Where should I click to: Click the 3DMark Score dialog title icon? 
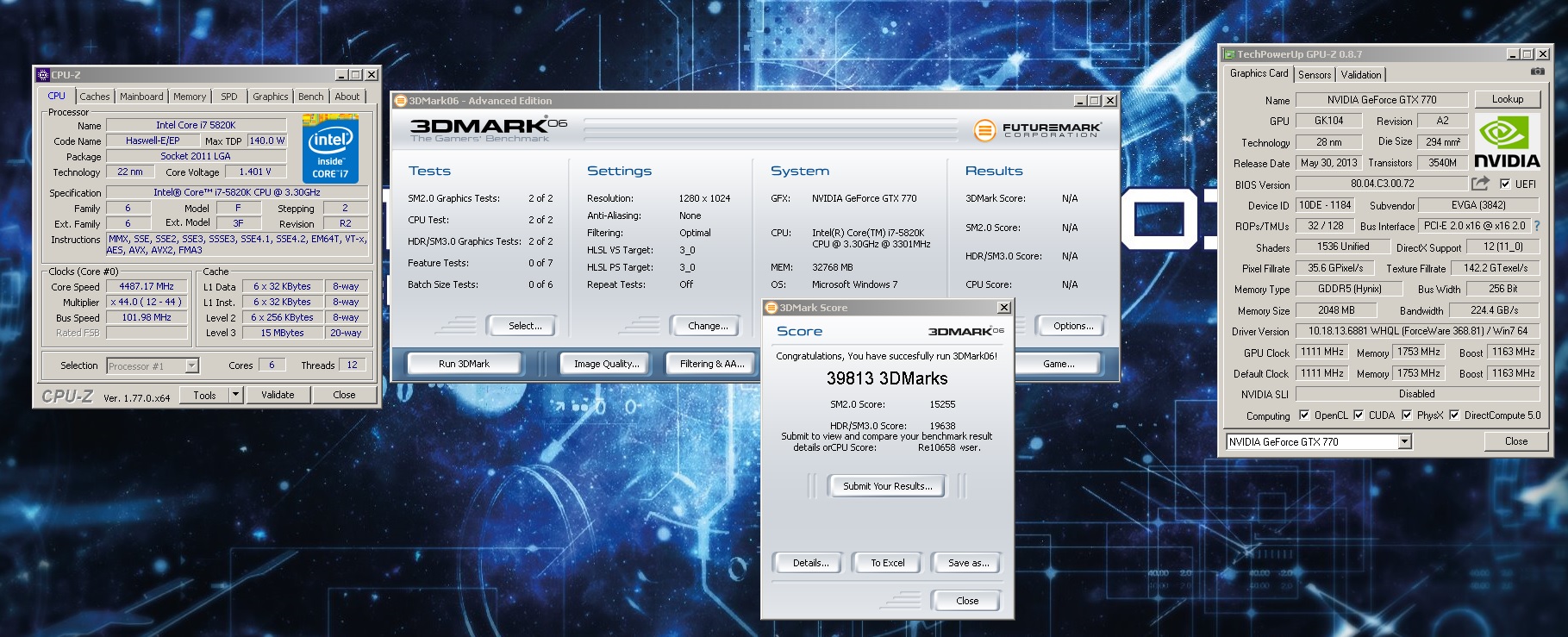tap(771, 308)
